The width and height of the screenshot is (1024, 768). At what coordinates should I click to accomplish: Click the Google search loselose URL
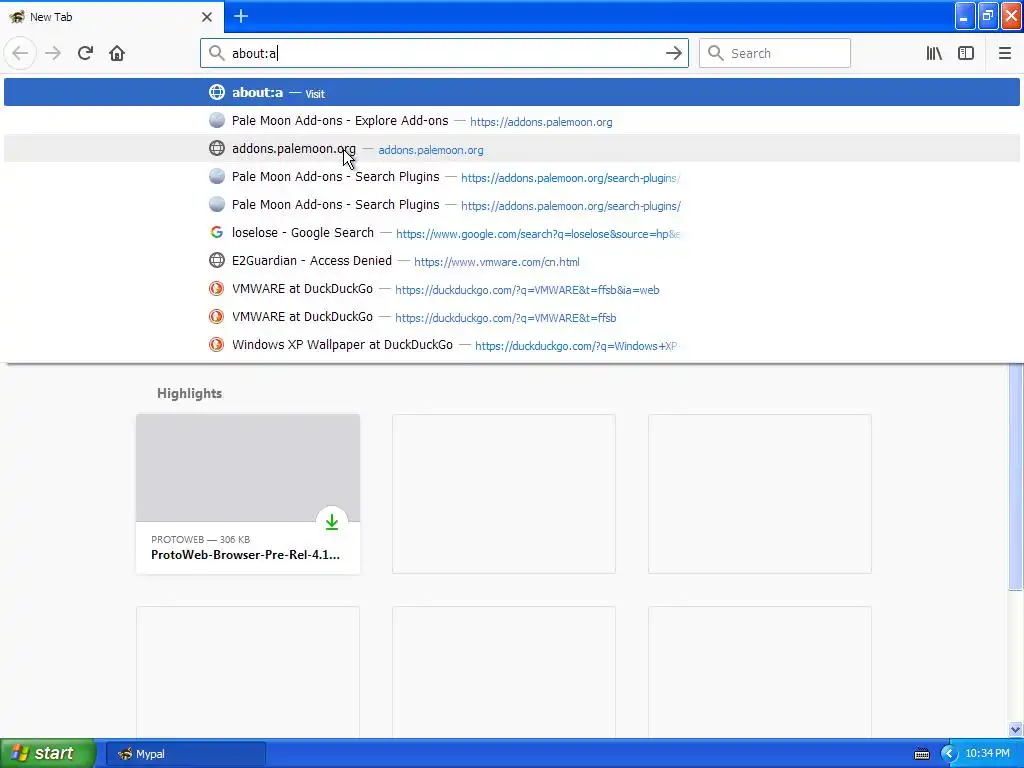pos(537,234)
